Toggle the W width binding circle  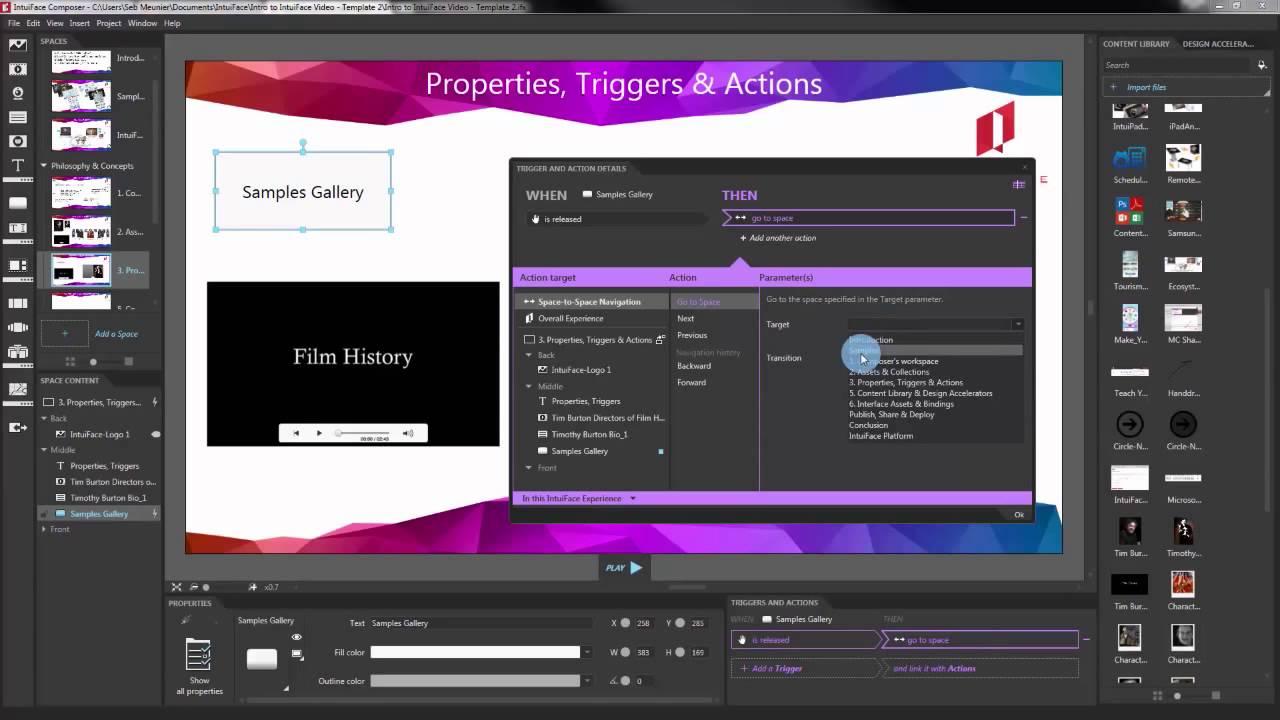click(625, 652)
